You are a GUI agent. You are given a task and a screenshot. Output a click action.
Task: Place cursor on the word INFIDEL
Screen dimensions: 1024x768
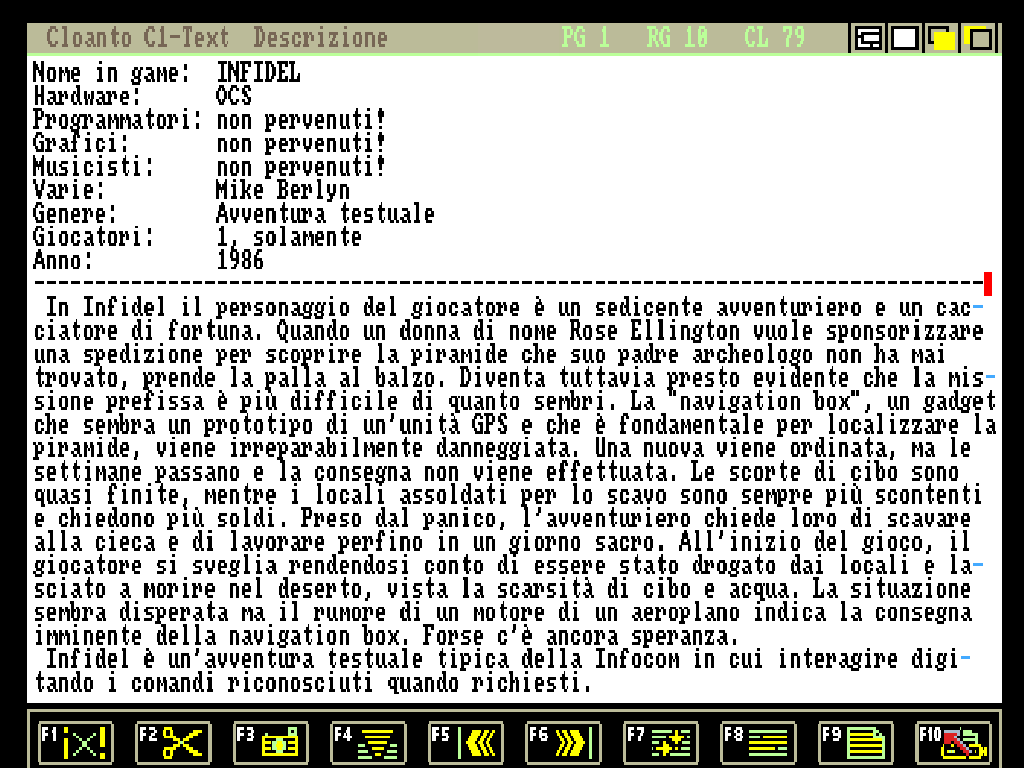258,73
